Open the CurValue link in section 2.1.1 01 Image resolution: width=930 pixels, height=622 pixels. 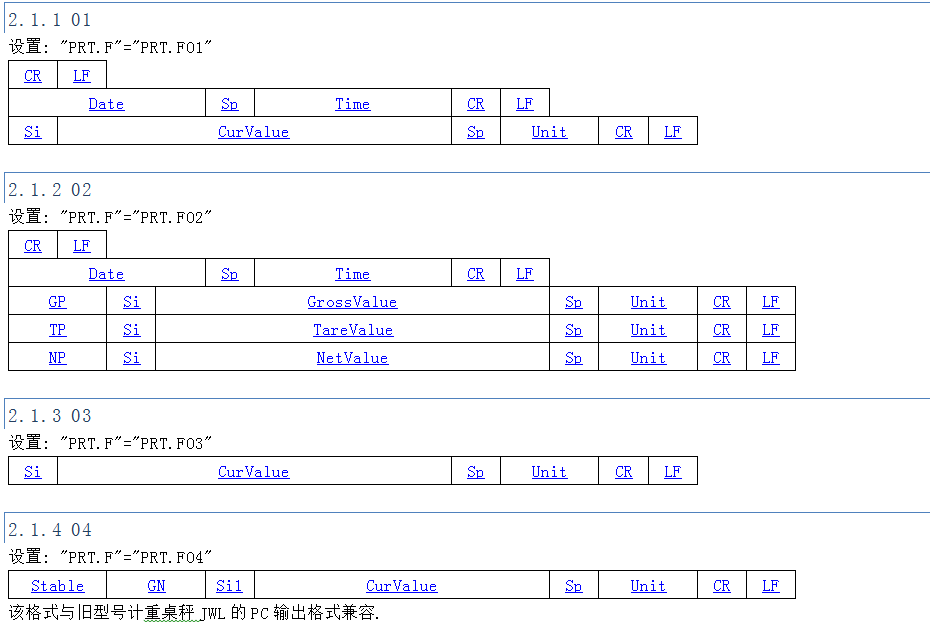pyautogui.click(x=253, y=132)
